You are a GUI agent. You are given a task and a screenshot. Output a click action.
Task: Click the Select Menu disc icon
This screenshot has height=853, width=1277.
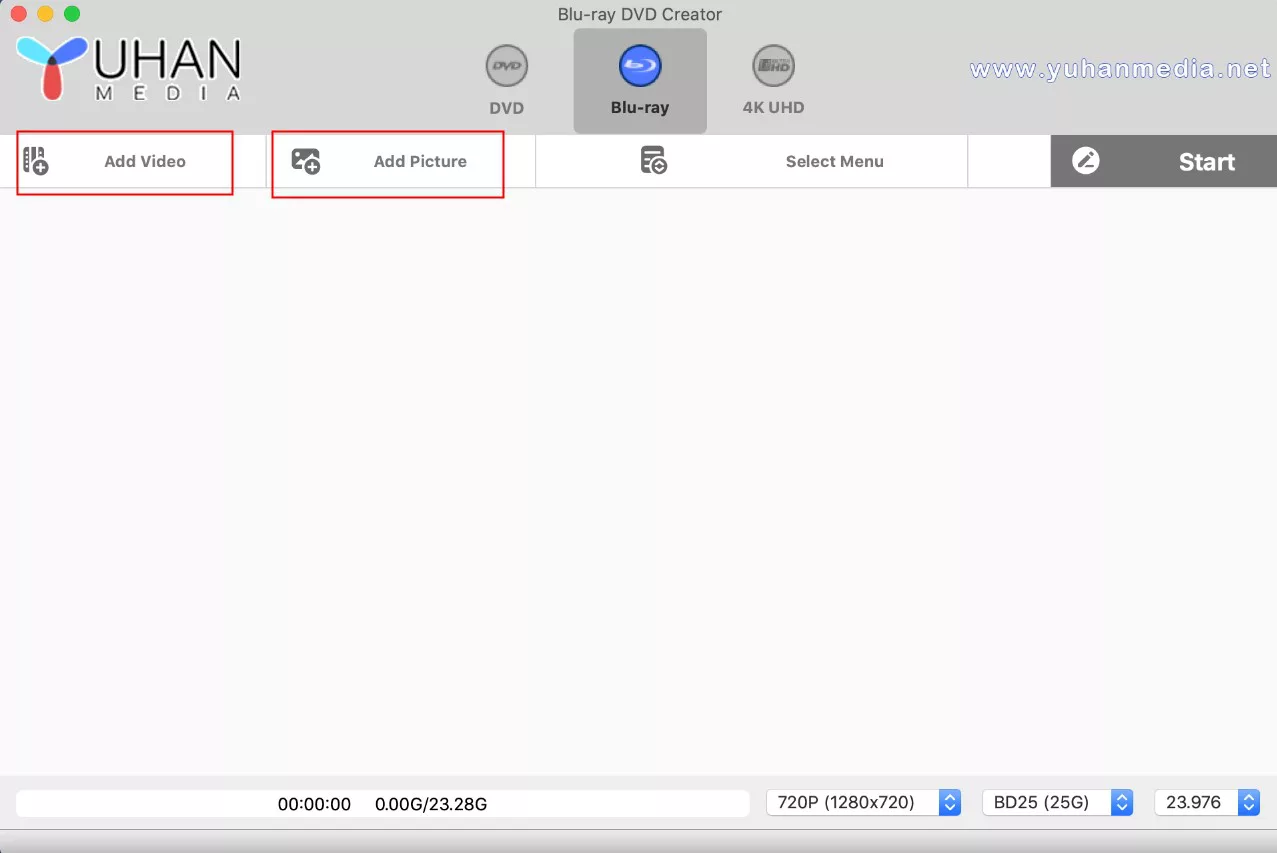[x=653, y=160]
